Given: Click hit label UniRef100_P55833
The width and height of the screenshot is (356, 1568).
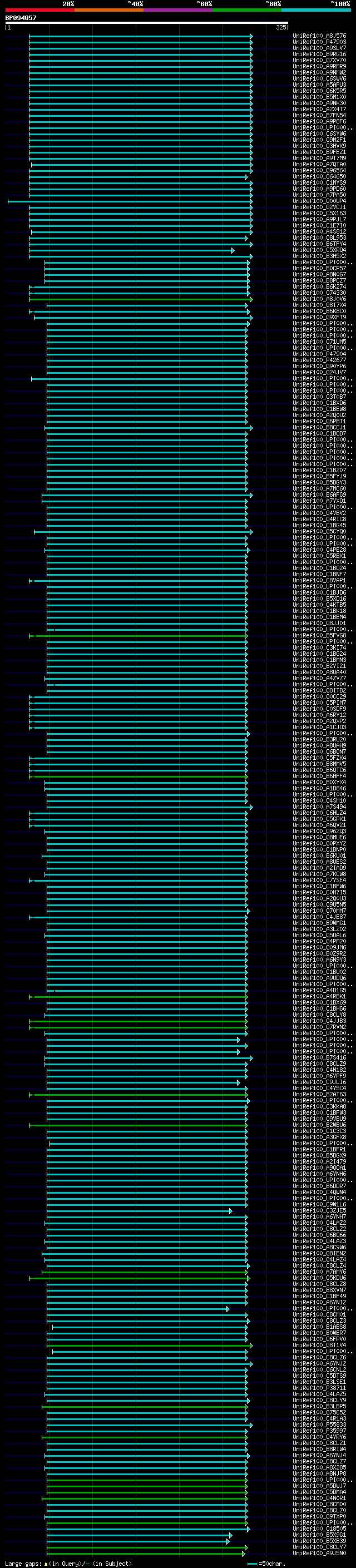Looking at the screenshot, I should click(x=319, y=1424).
